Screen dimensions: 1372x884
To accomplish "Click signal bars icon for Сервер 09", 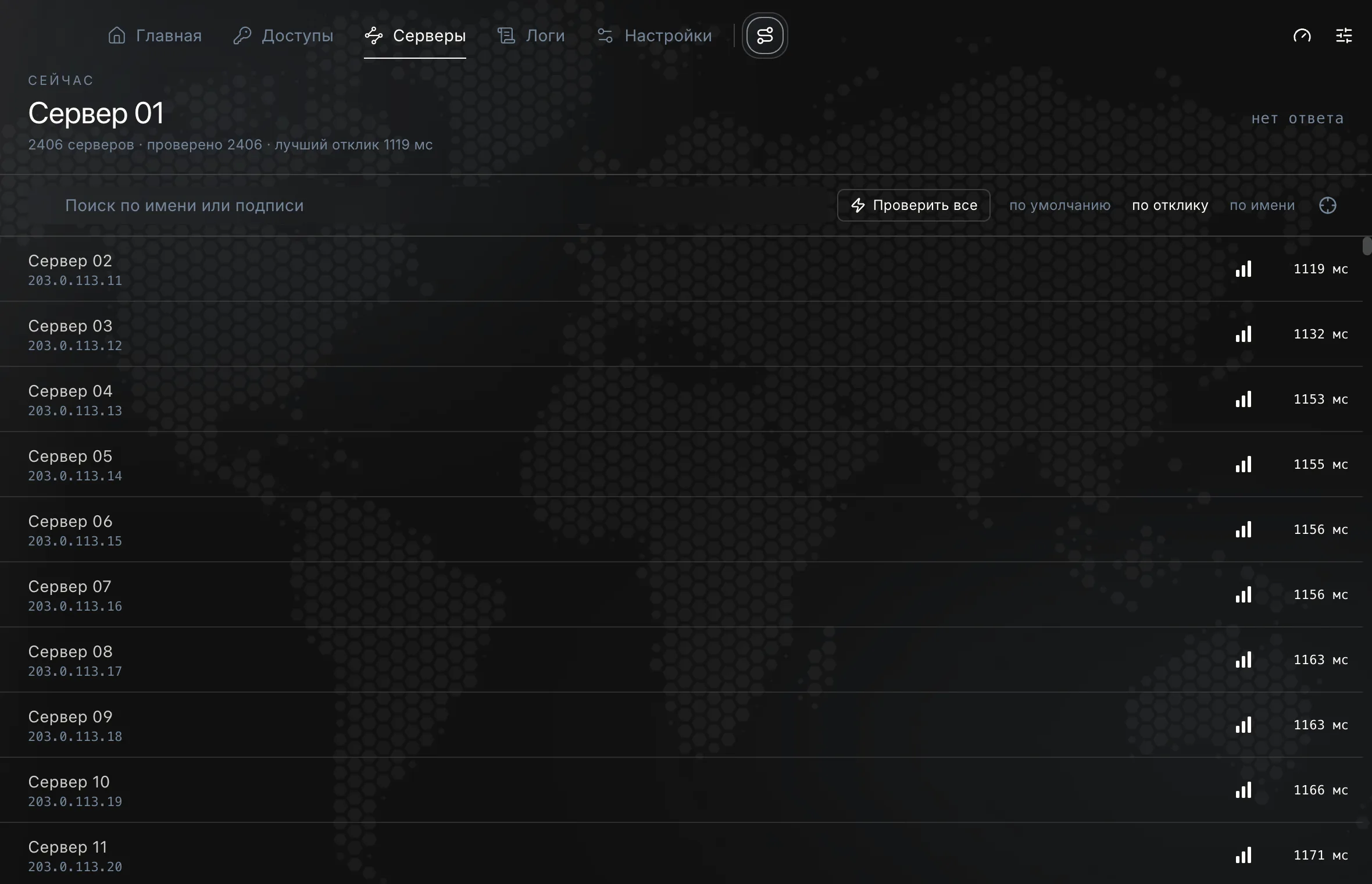I will point(1244,725).
